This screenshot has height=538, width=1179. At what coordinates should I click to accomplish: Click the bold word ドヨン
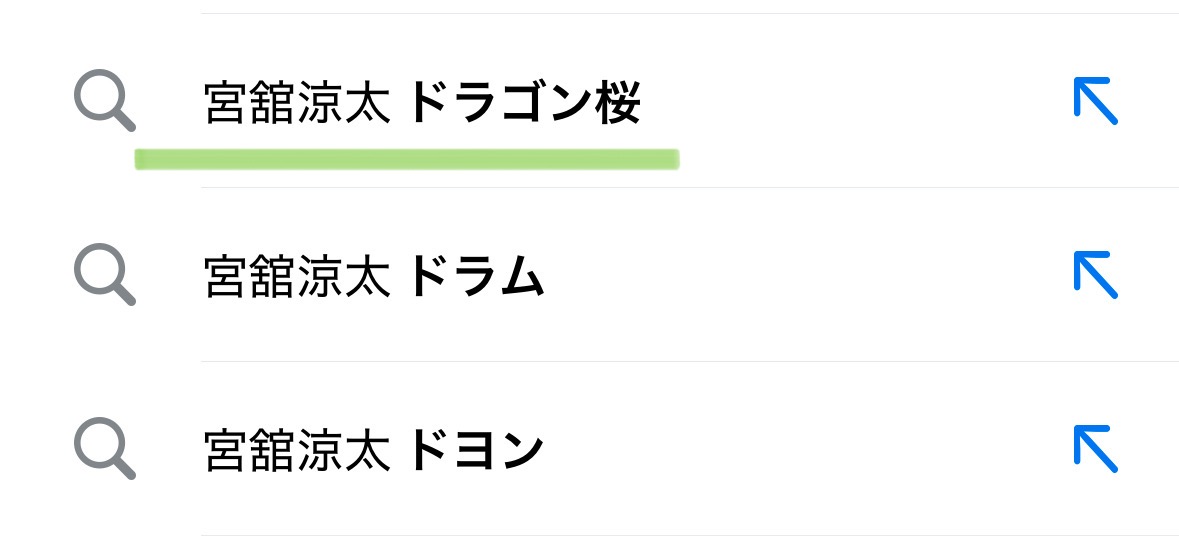[x=477, y=450]
